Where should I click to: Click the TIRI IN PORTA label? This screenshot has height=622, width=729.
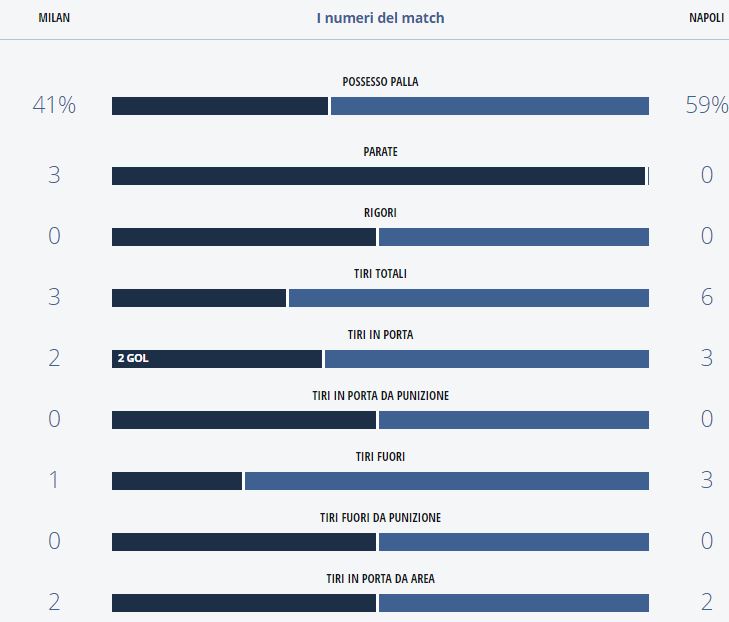(x=380, y=335)
